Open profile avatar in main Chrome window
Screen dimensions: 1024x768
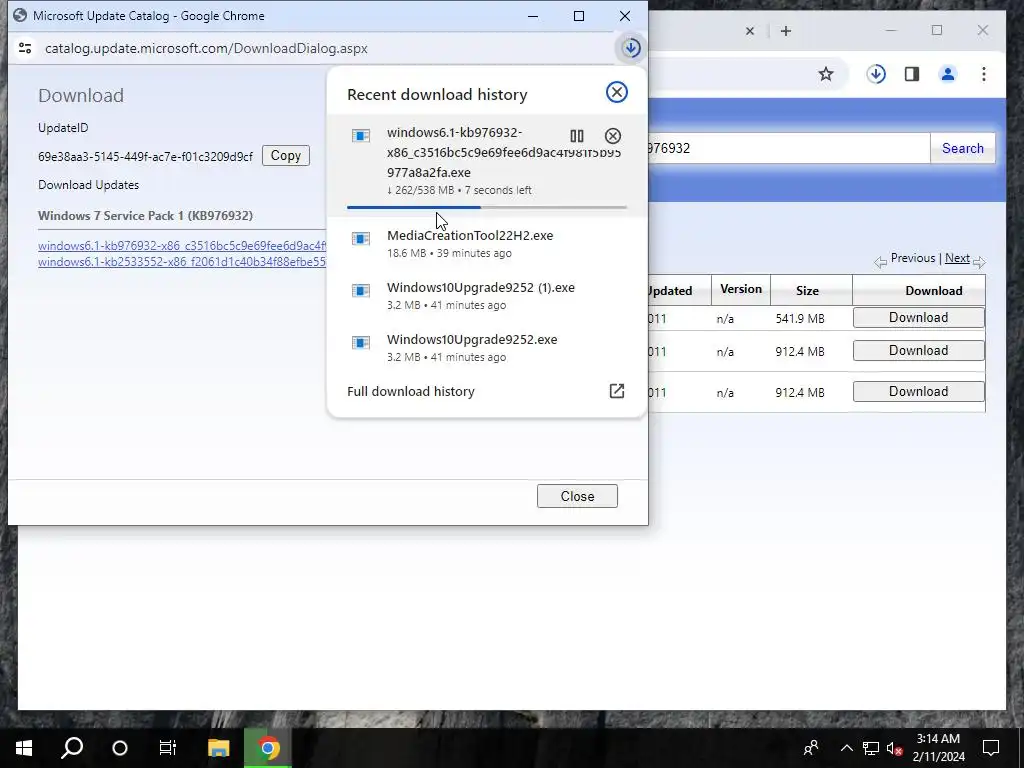pyautogui.click(x=948, y=74)
